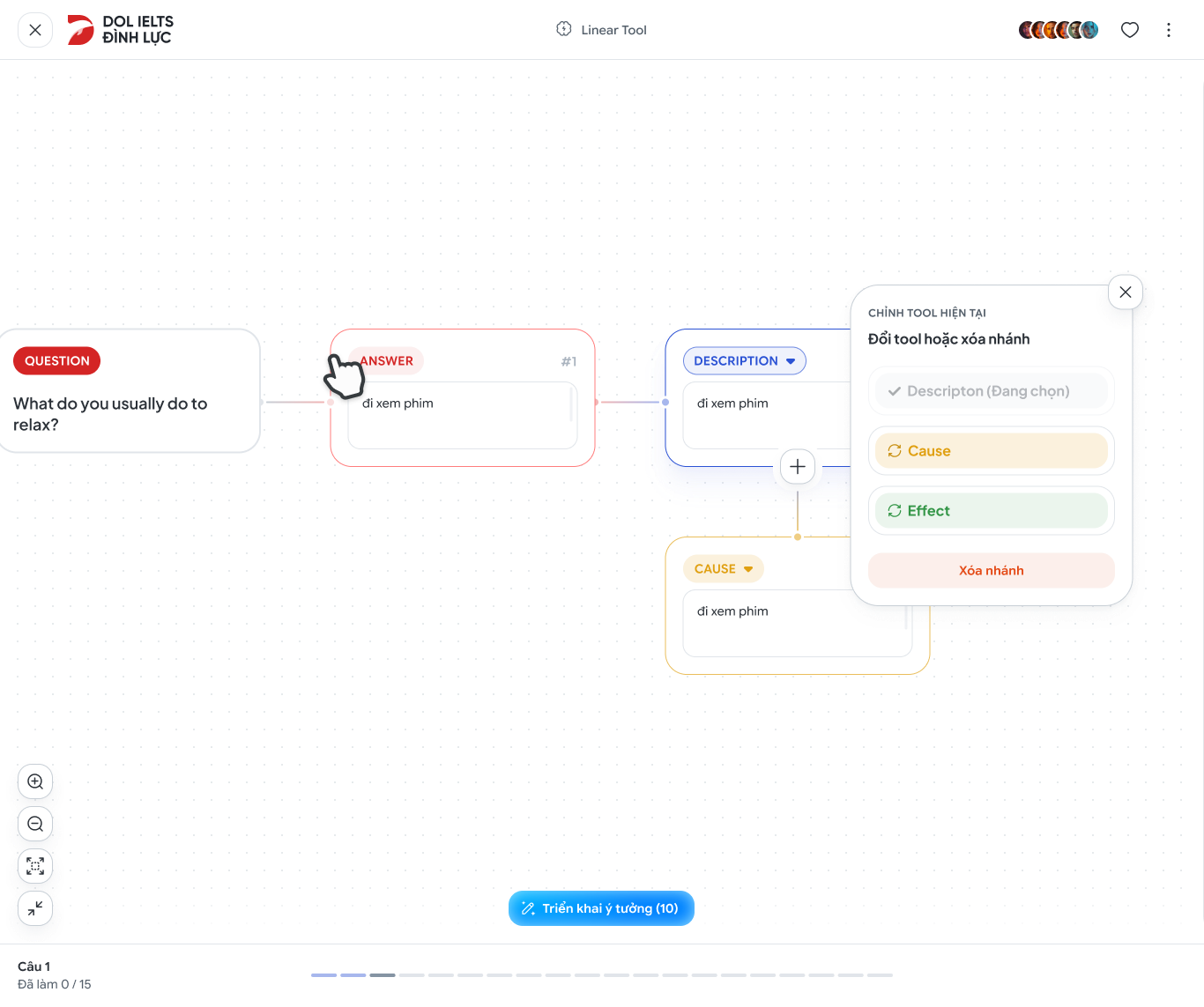Select the Descripton (Đang chọn) option

click(x=992, y=391)
